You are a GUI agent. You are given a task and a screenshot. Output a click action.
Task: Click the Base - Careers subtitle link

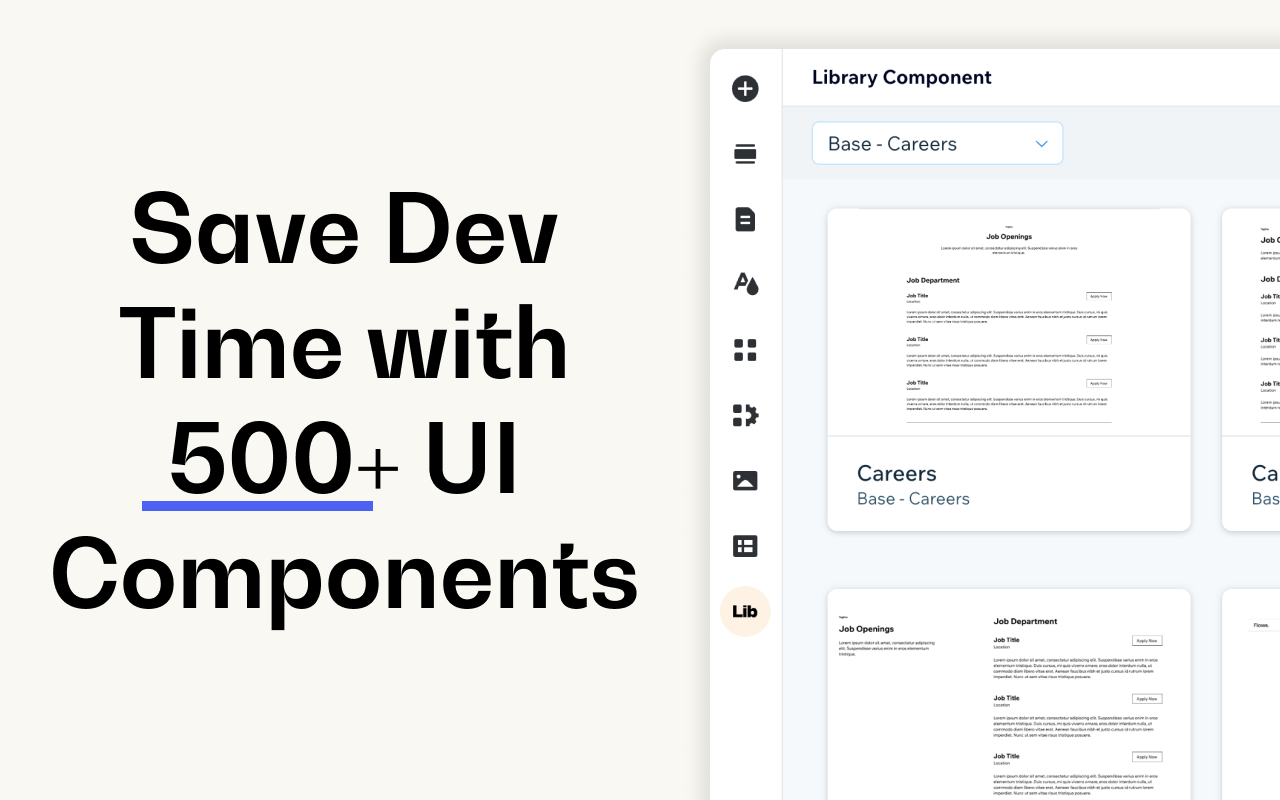point(913,498)
